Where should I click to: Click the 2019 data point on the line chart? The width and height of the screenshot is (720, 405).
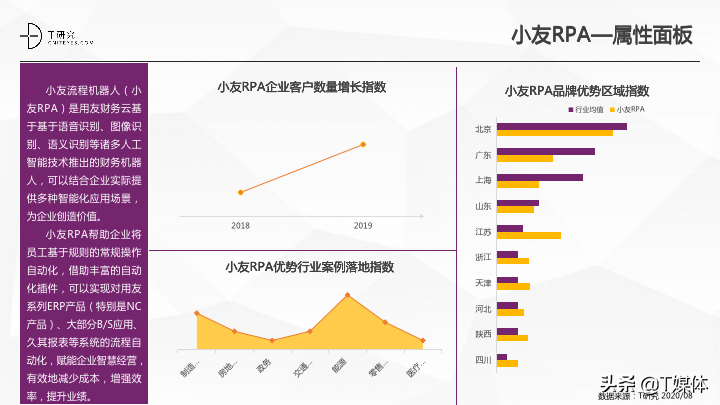tap(363, 145)
